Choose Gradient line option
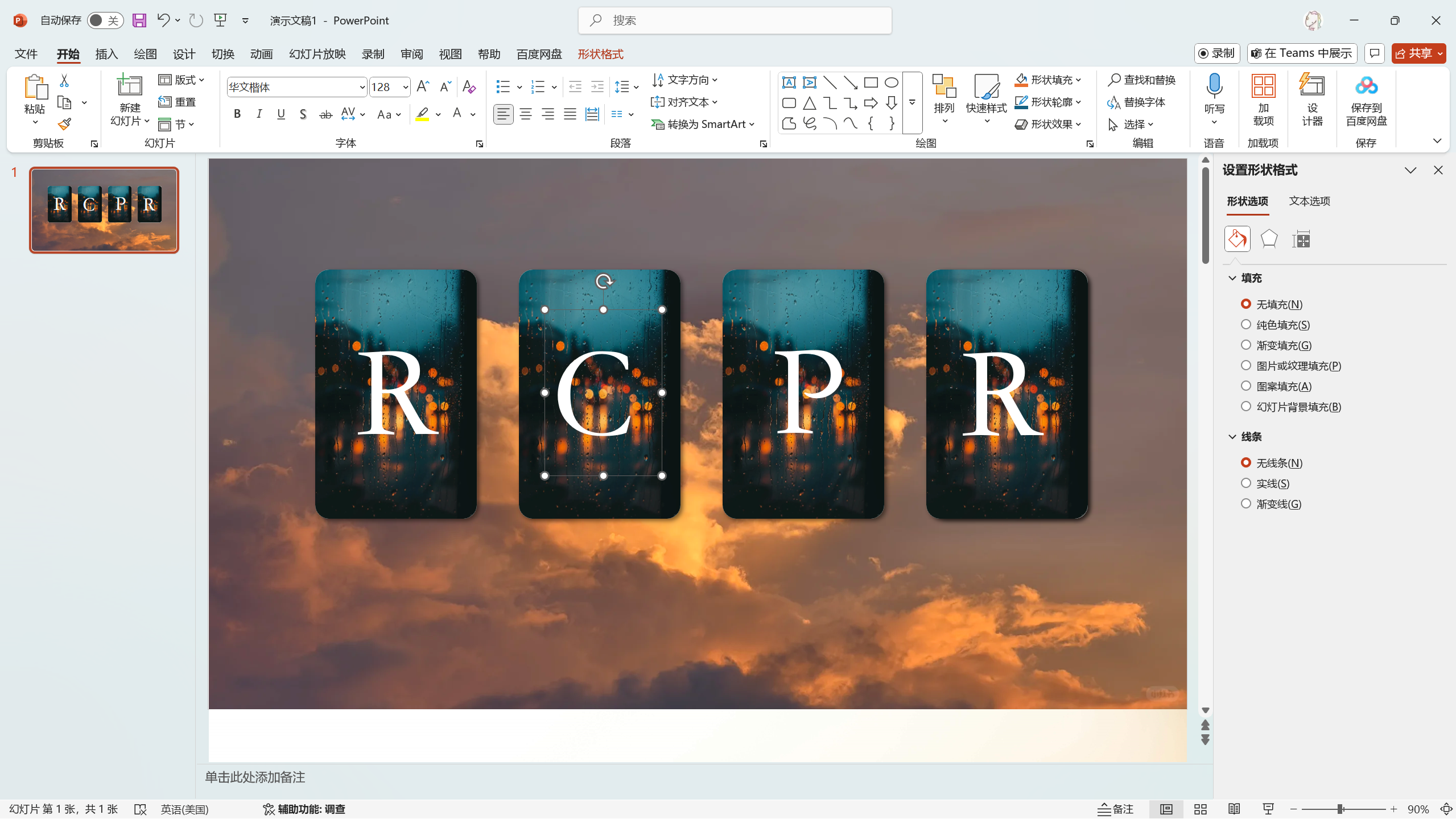The image size is (1456, 819). coord(1246,504)
